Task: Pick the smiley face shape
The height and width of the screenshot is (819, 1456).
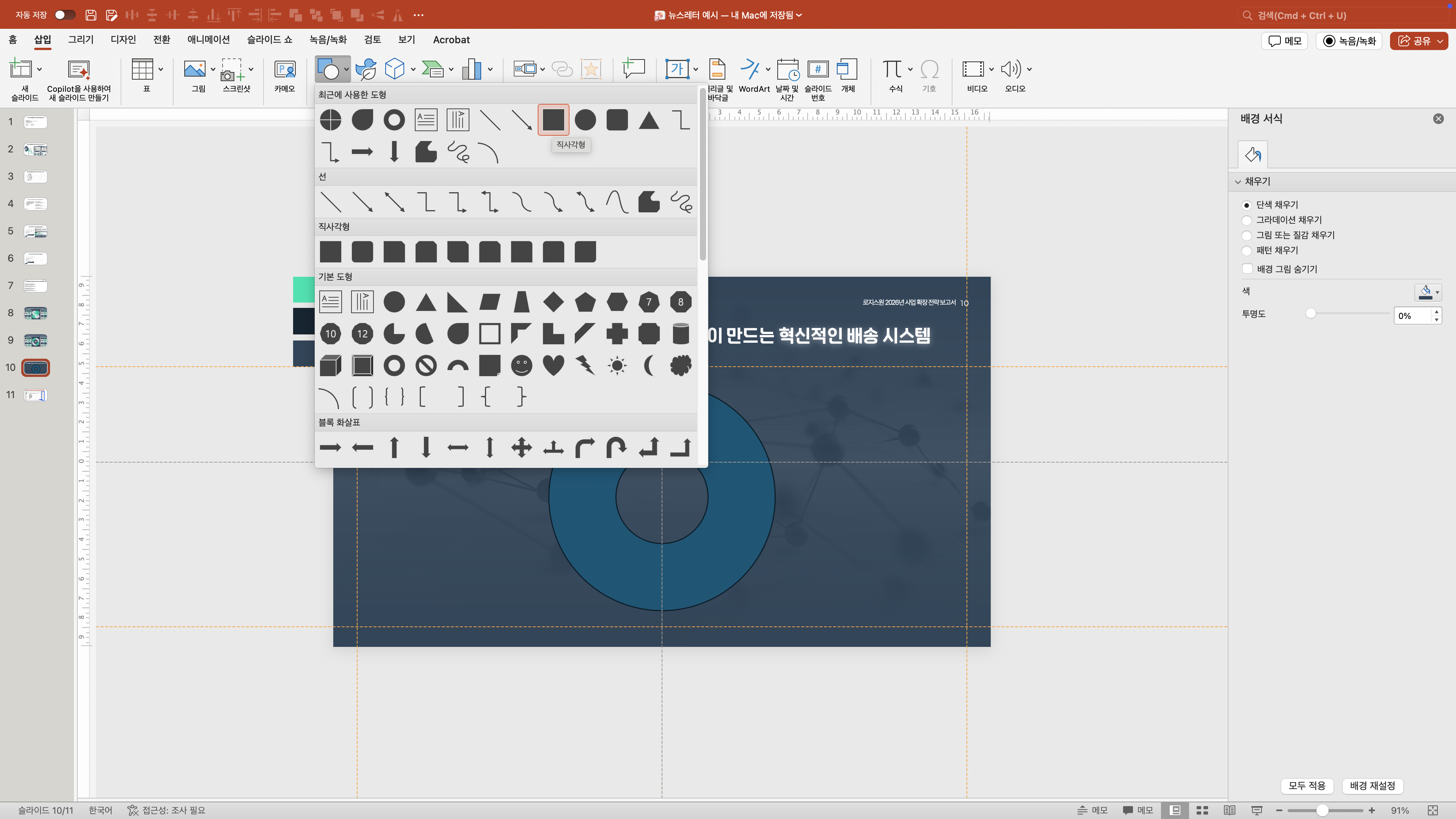Action: [x=521, y=365]
